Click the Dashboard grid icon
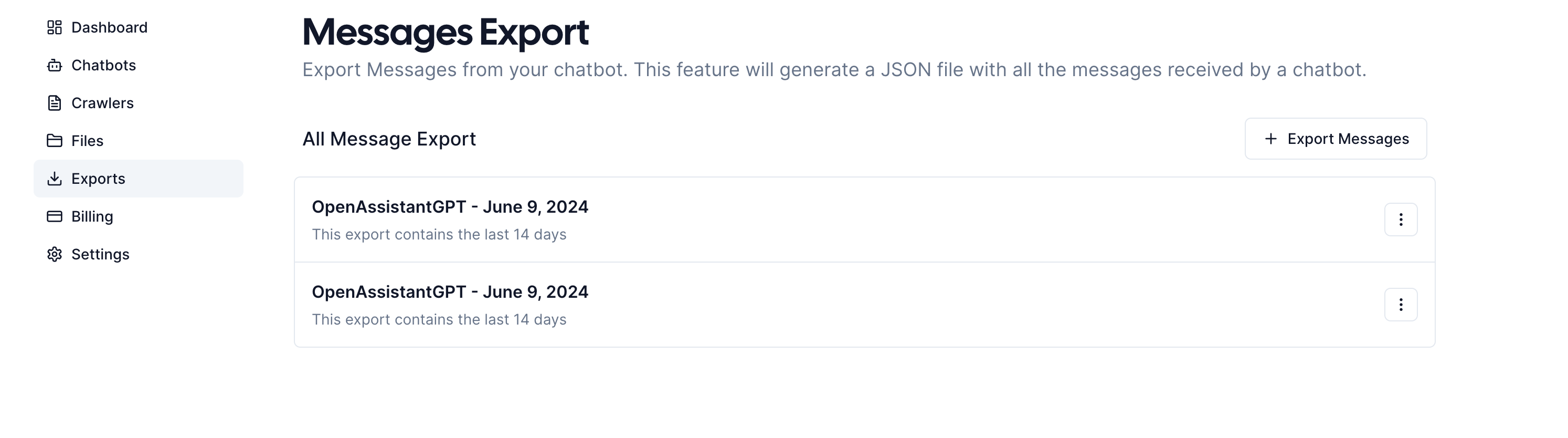This screenshot has width=1568, height=438. [x=54, y=27]
